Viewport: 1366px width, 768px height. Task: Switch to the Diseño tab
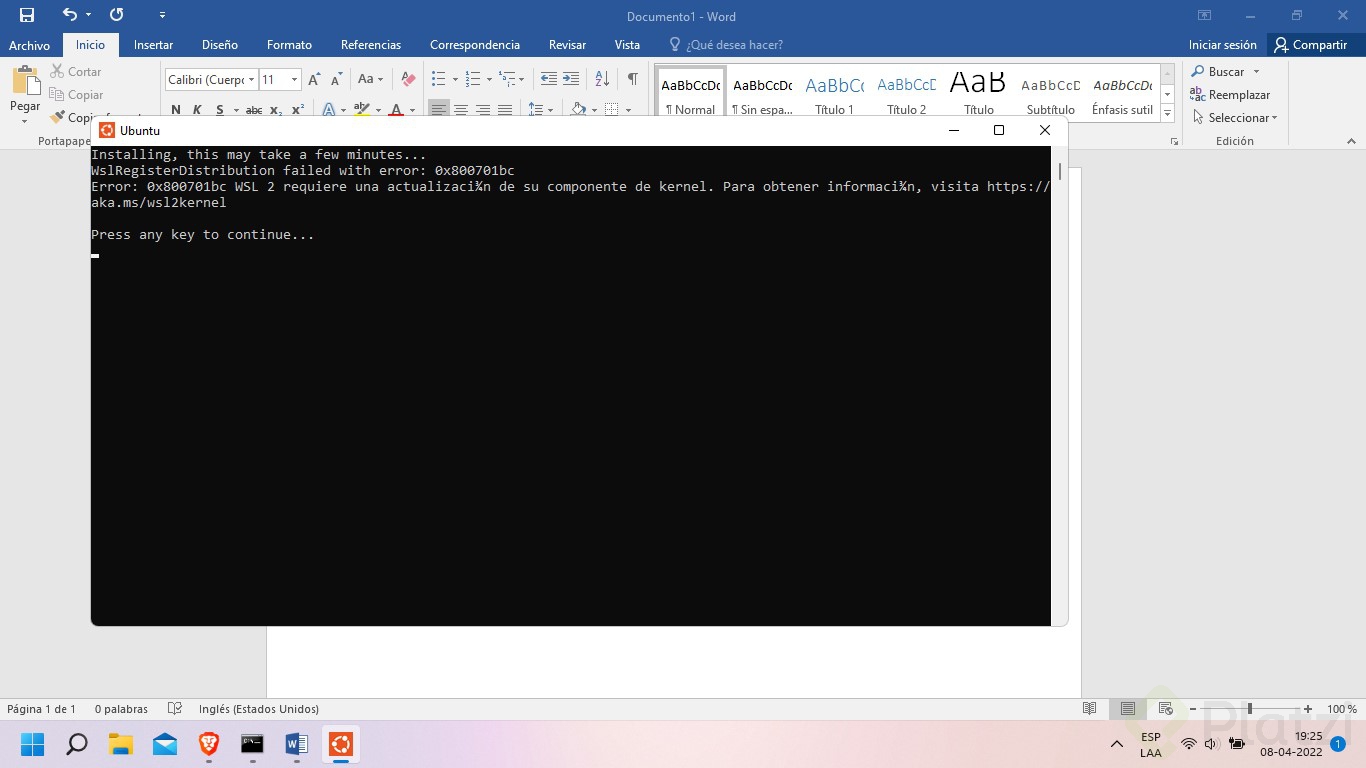pyautogui.click(x=220, y=45)
